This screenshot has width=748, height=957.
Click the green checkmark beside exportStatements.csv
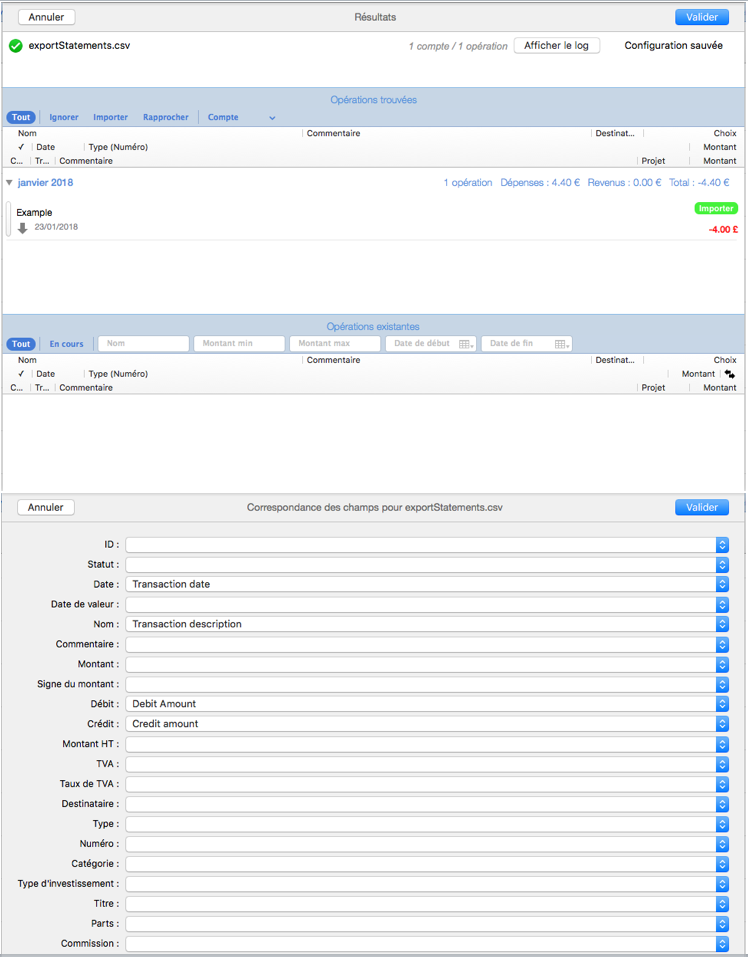15,46
